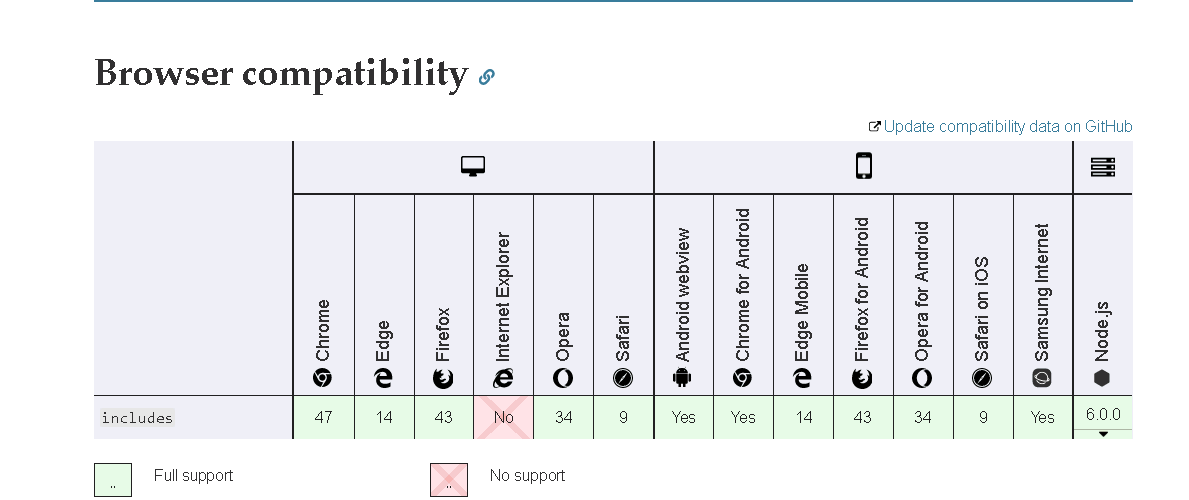Click the mobile phone platform icon
Screen dimensions: 1189x500
tap(864, 165)
